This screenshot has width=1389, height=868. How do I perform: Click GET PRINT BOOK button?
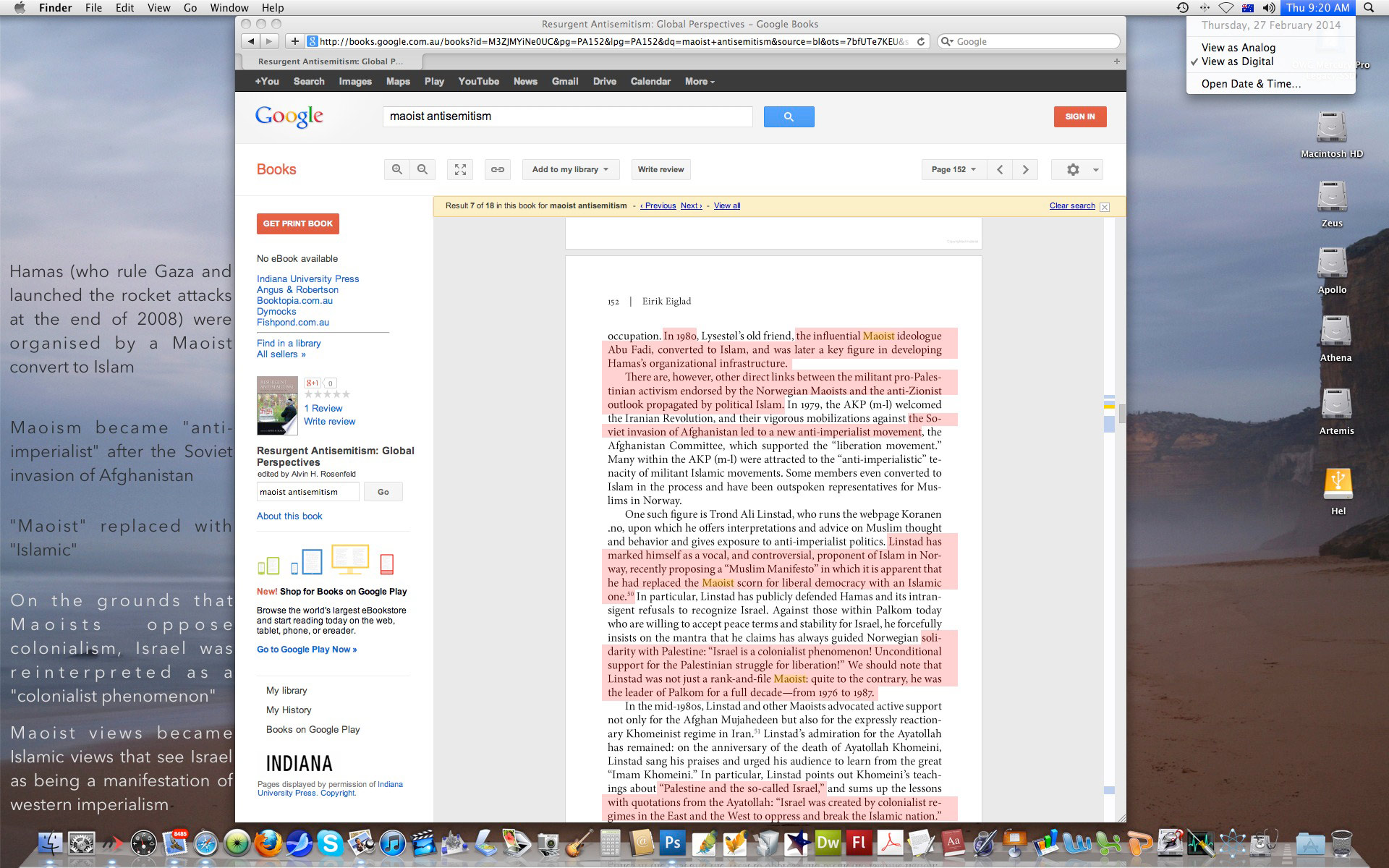[297, 224]
